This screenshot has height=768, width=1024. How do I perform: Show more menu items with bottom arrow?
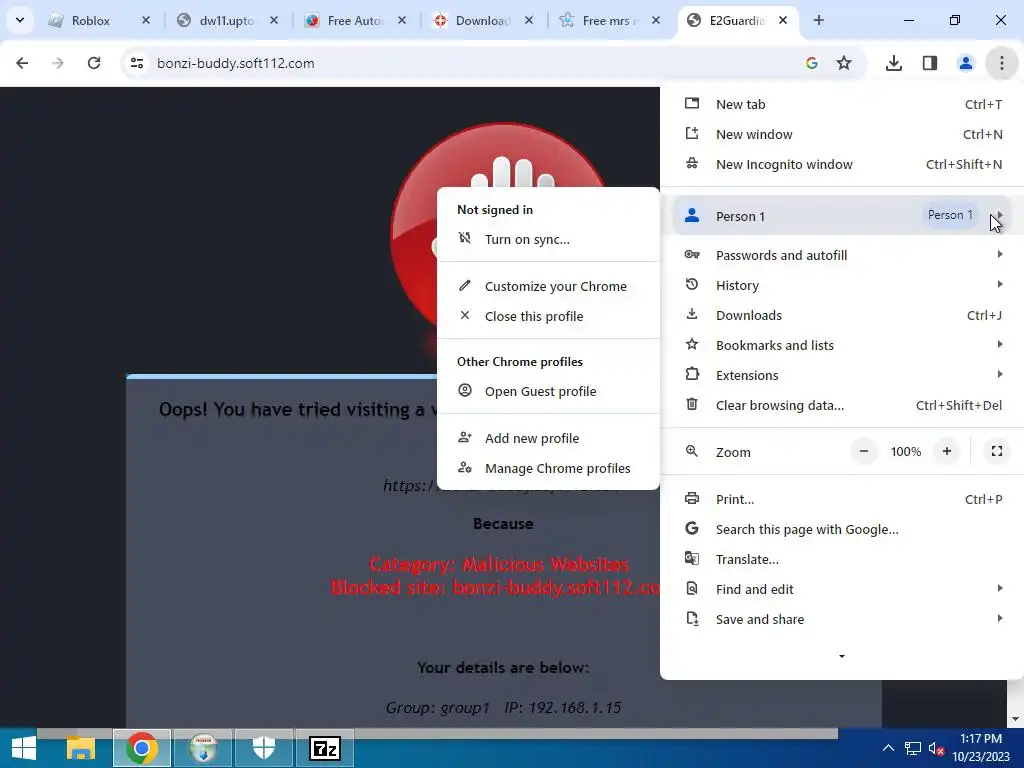842,656
